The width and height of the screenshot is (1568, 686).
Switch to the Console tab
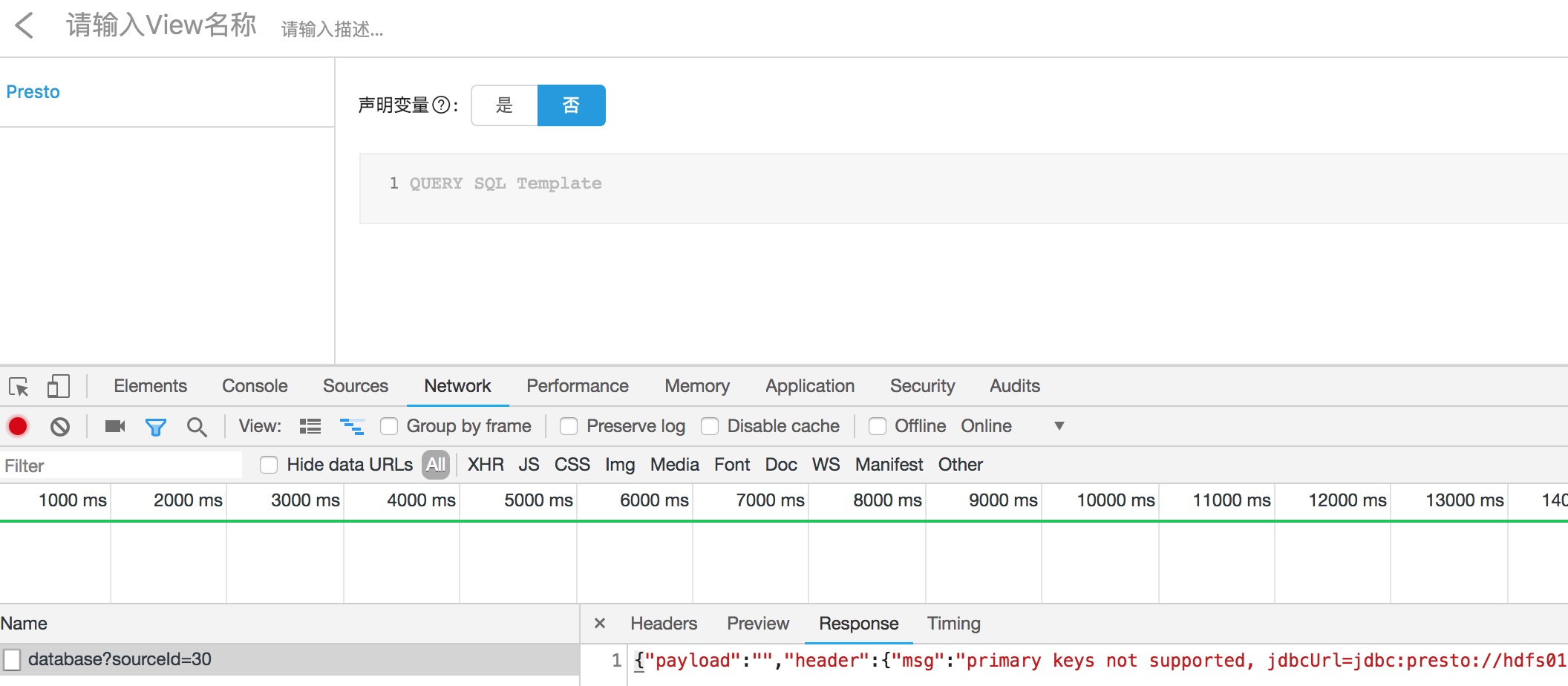(254, 386)
